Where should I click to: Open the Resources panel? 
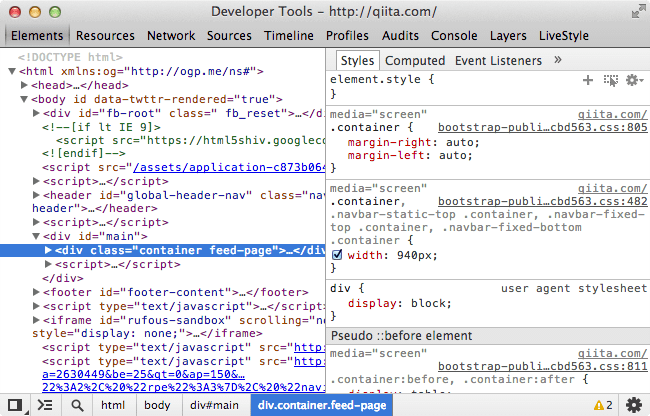click(105, 36)
